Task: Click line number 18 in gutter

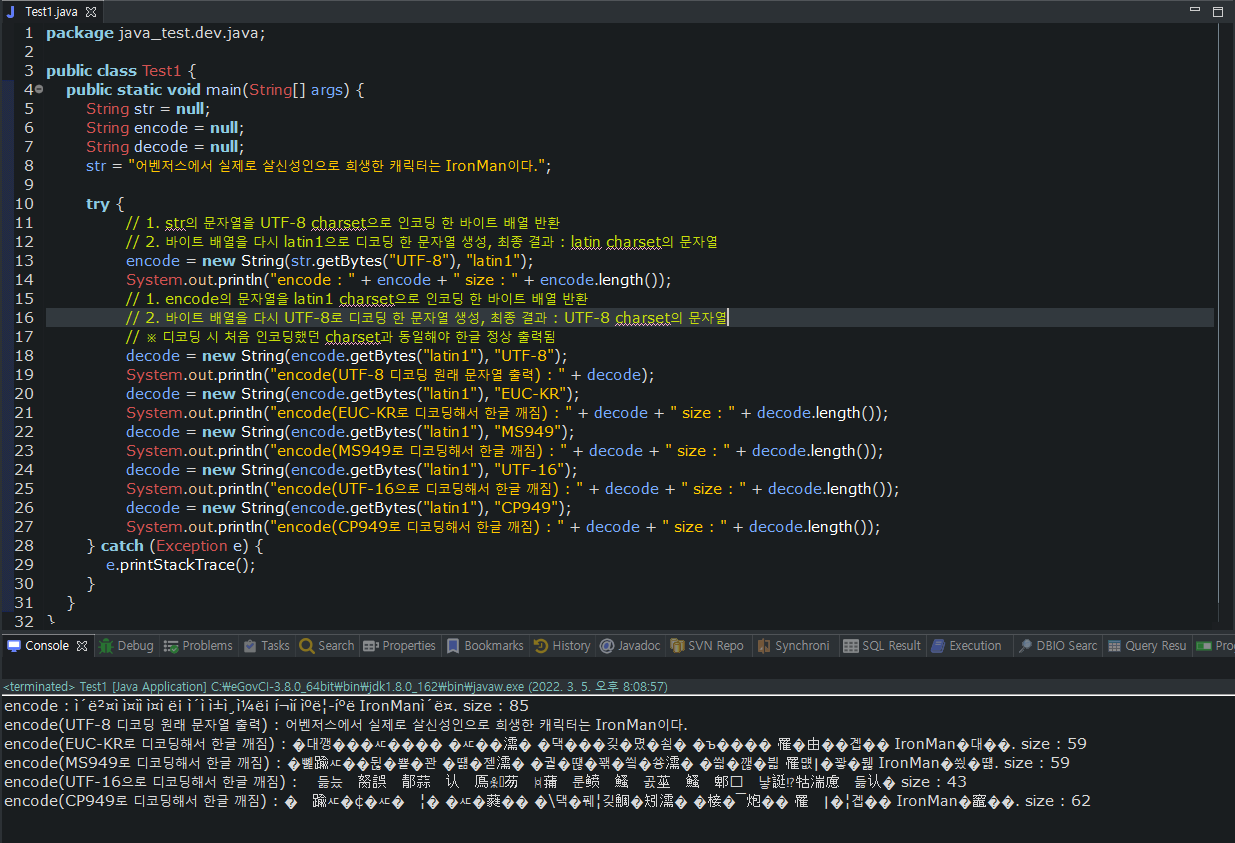Action: coord(24,356)
